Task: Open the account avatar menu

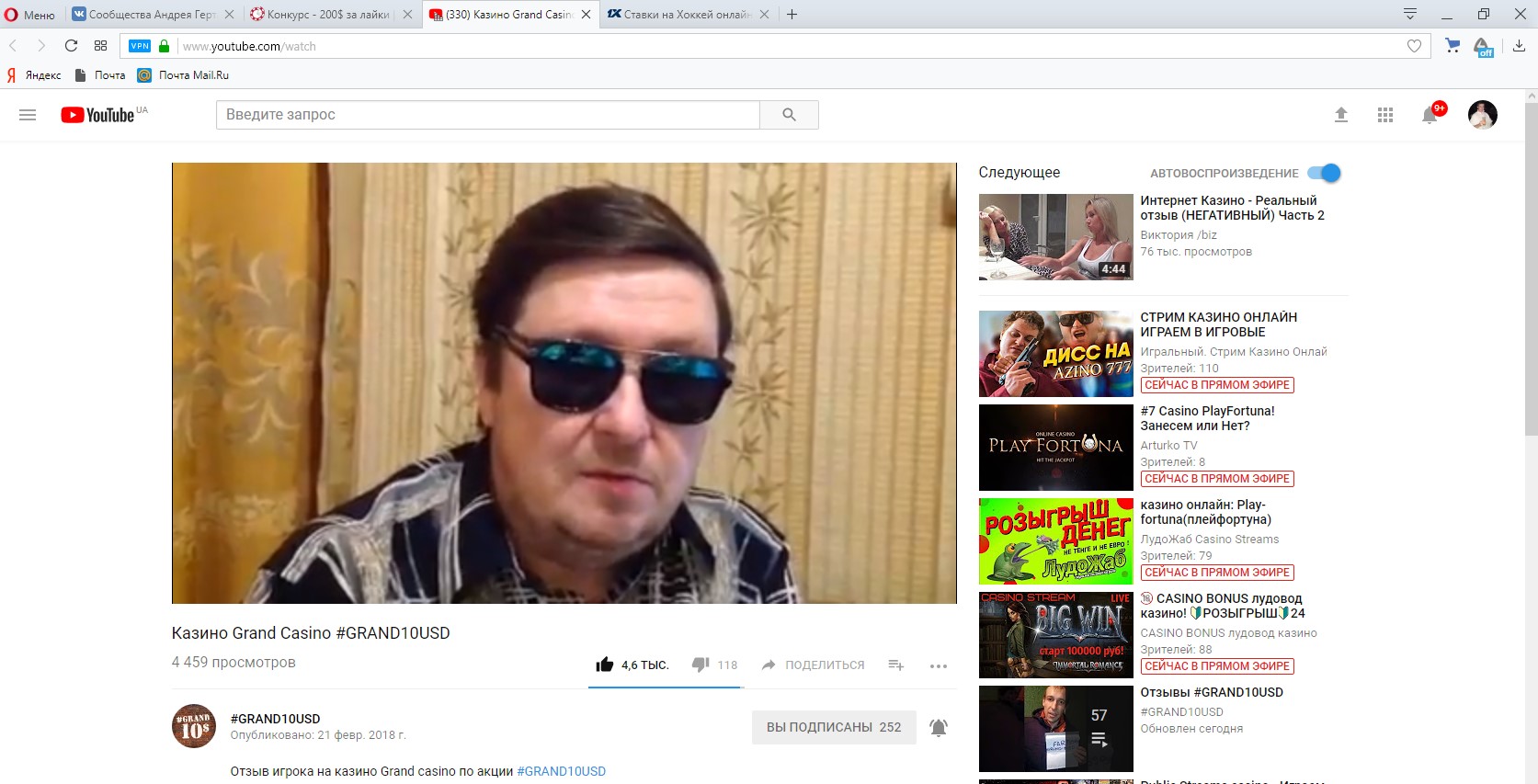Action: pyautogui.click(x=1482, y=115)
